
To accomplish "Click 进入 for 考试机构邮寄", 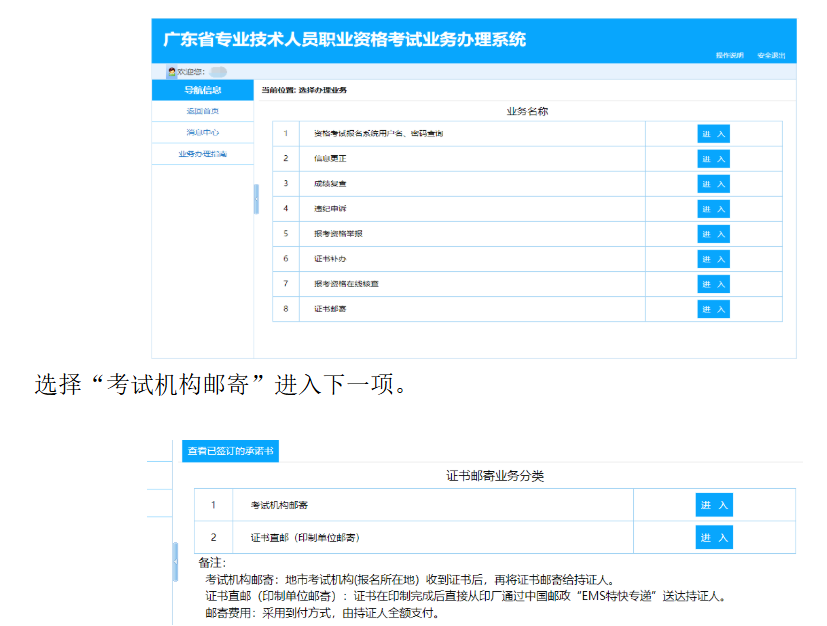I will [x=714, y=505].
